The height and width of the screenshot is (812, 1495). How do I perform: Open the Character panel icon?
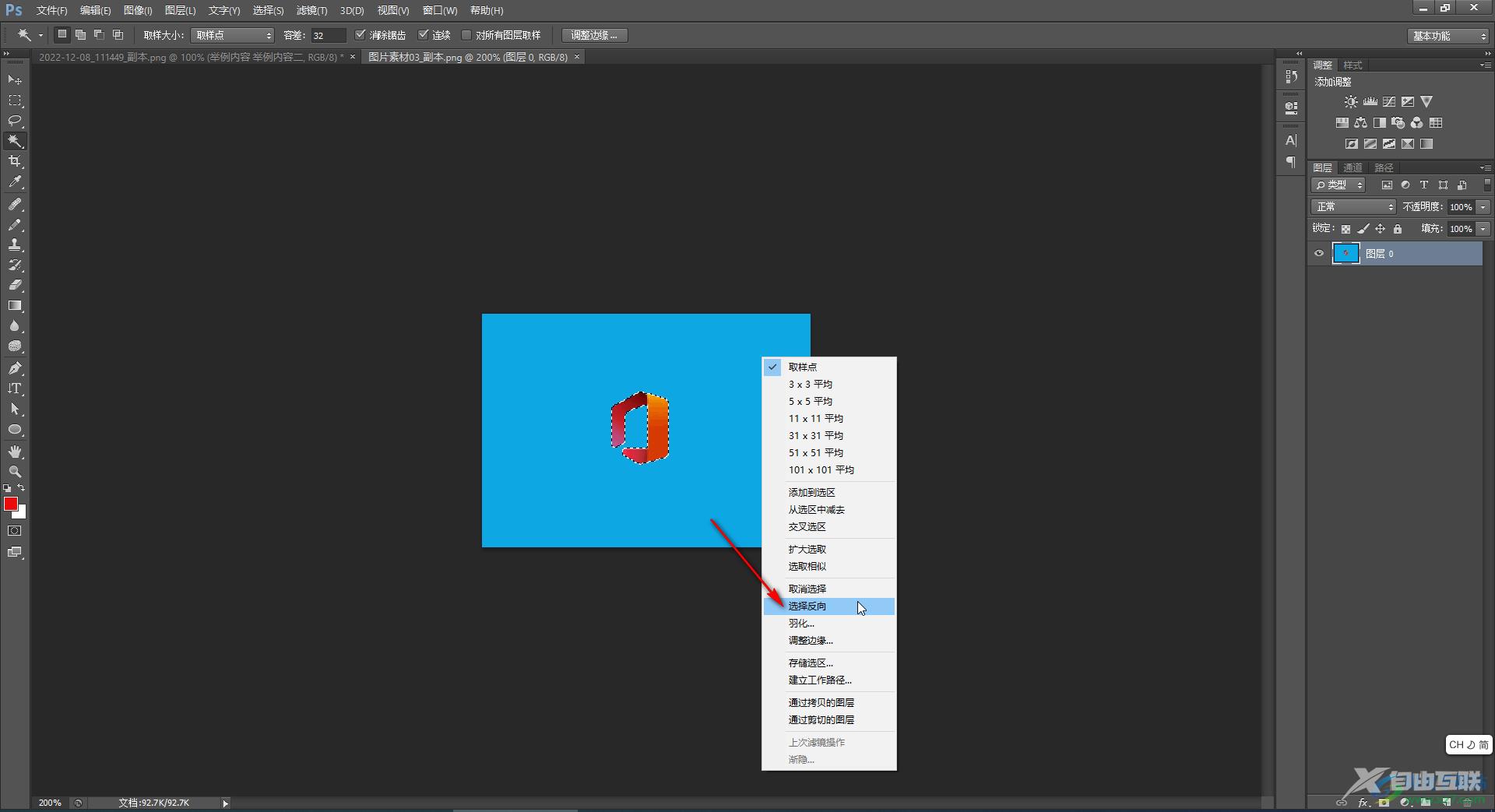[1292, 141]
